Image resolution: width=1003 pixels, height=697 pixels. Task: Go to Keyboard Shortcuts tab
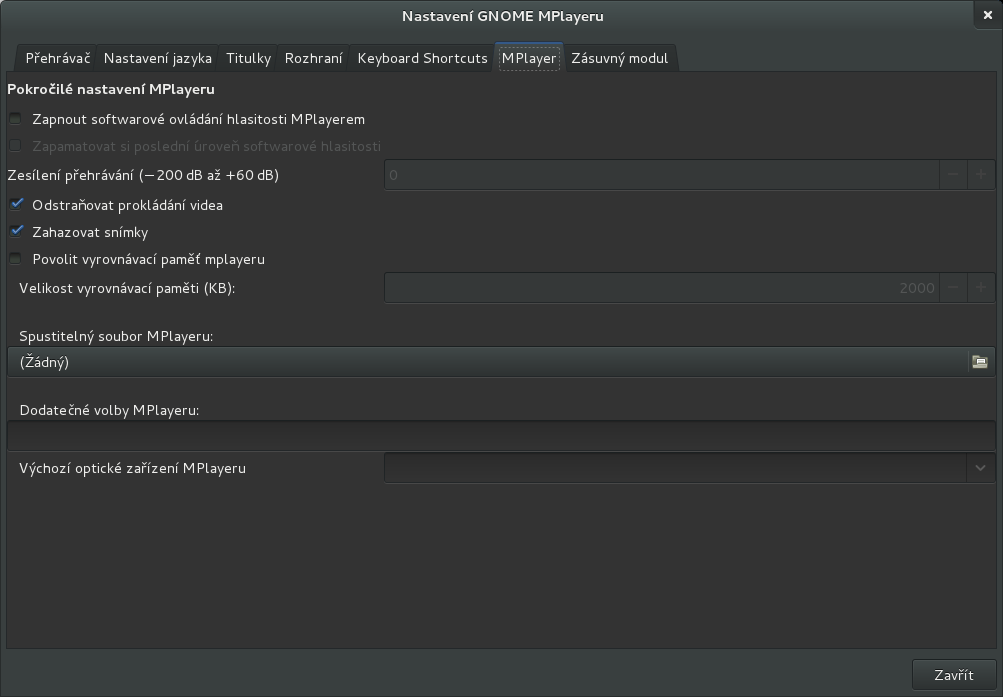422,58
